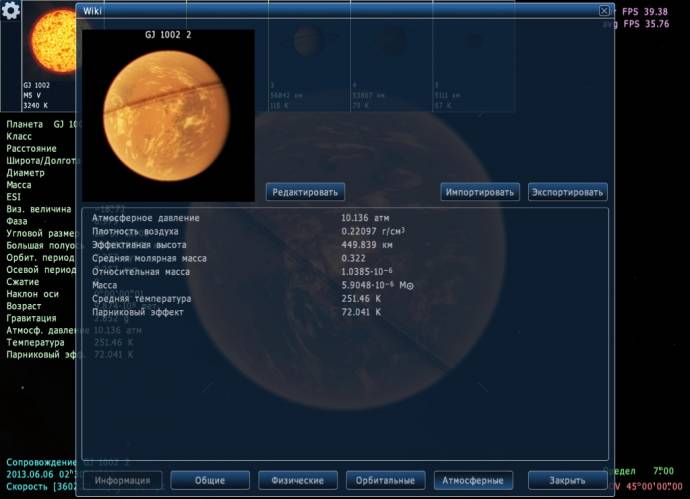Open the Информация tab
Image resolution: width=690 pixels, height=499 pixels.
(122, 481)
